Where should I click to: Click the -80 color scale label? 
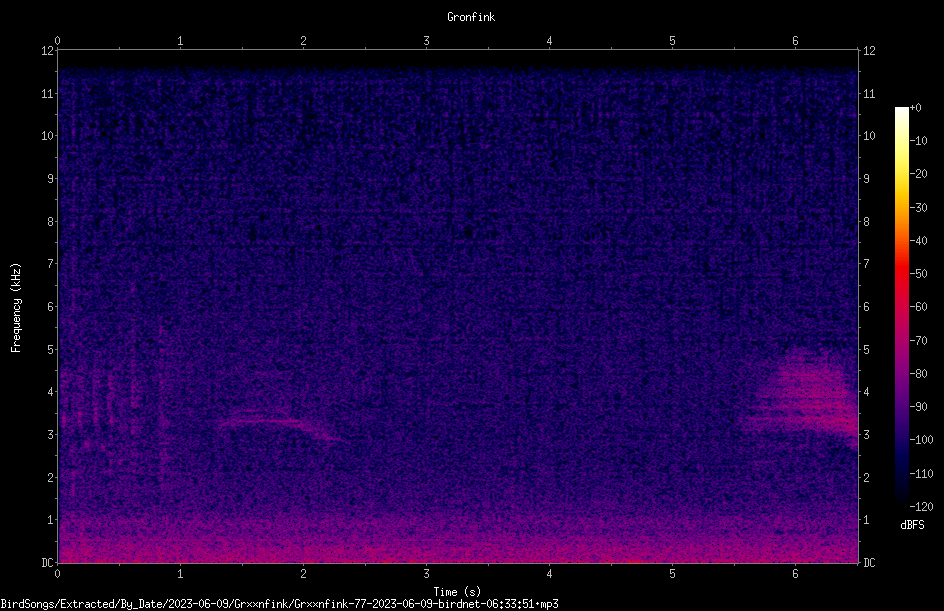tap(918, 374)
